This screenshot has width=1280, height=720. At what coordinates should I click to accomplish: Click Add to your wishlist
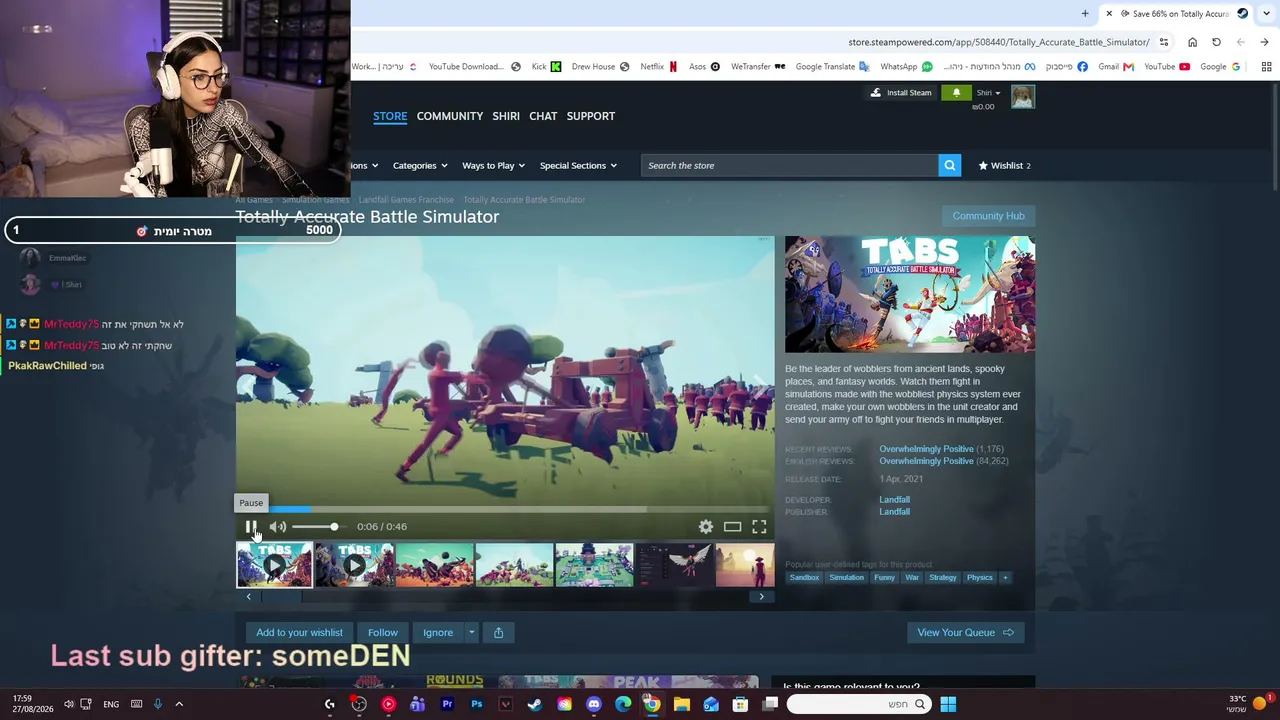(x=299, y=632)
